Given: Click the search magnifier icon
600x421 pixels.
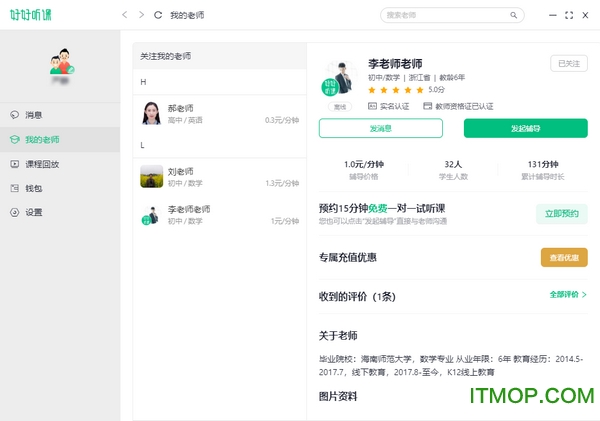Looking at the screenshot, I should click(514, 15).
